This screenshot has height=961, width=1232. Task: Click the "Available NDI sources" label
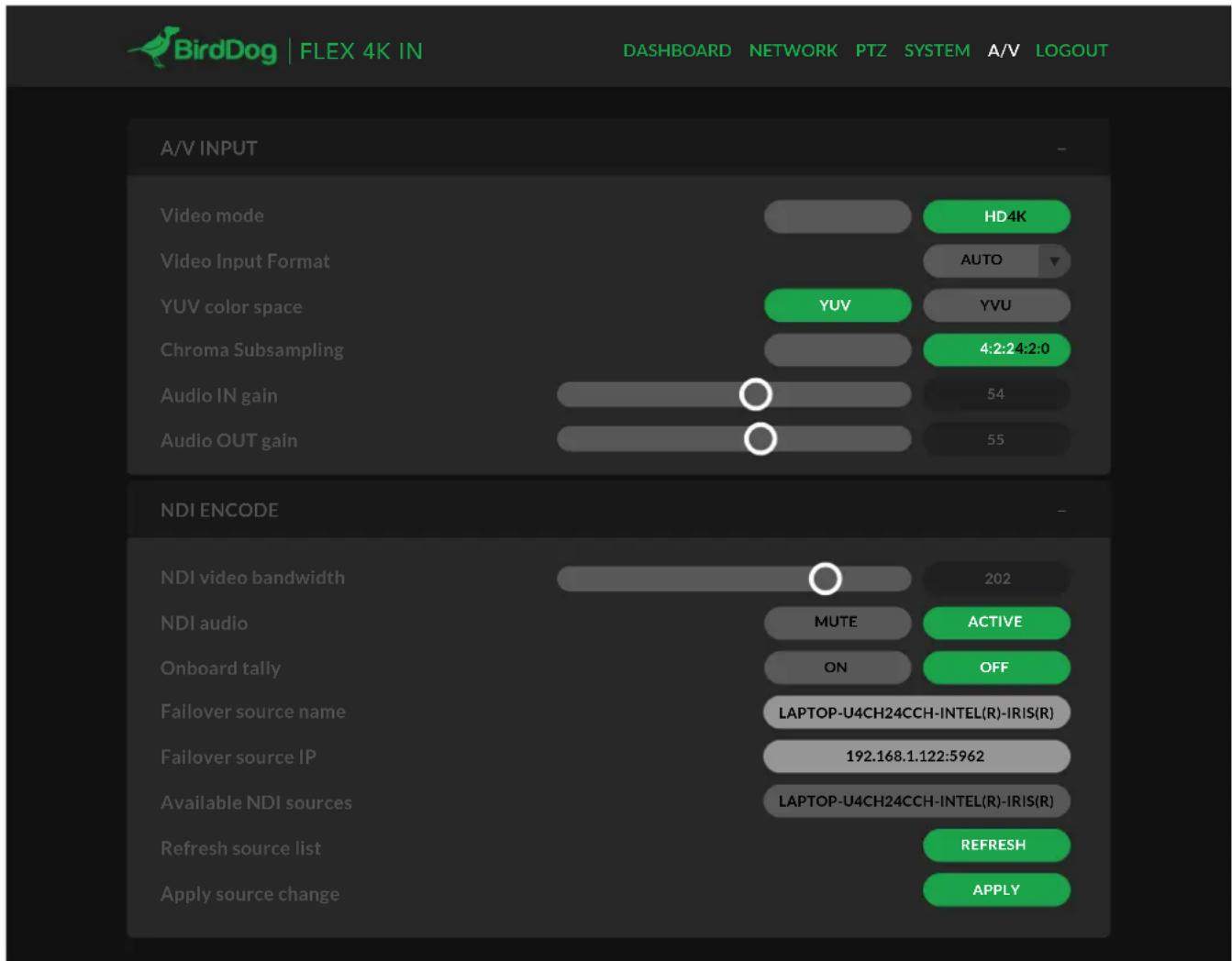pos(256,802)
